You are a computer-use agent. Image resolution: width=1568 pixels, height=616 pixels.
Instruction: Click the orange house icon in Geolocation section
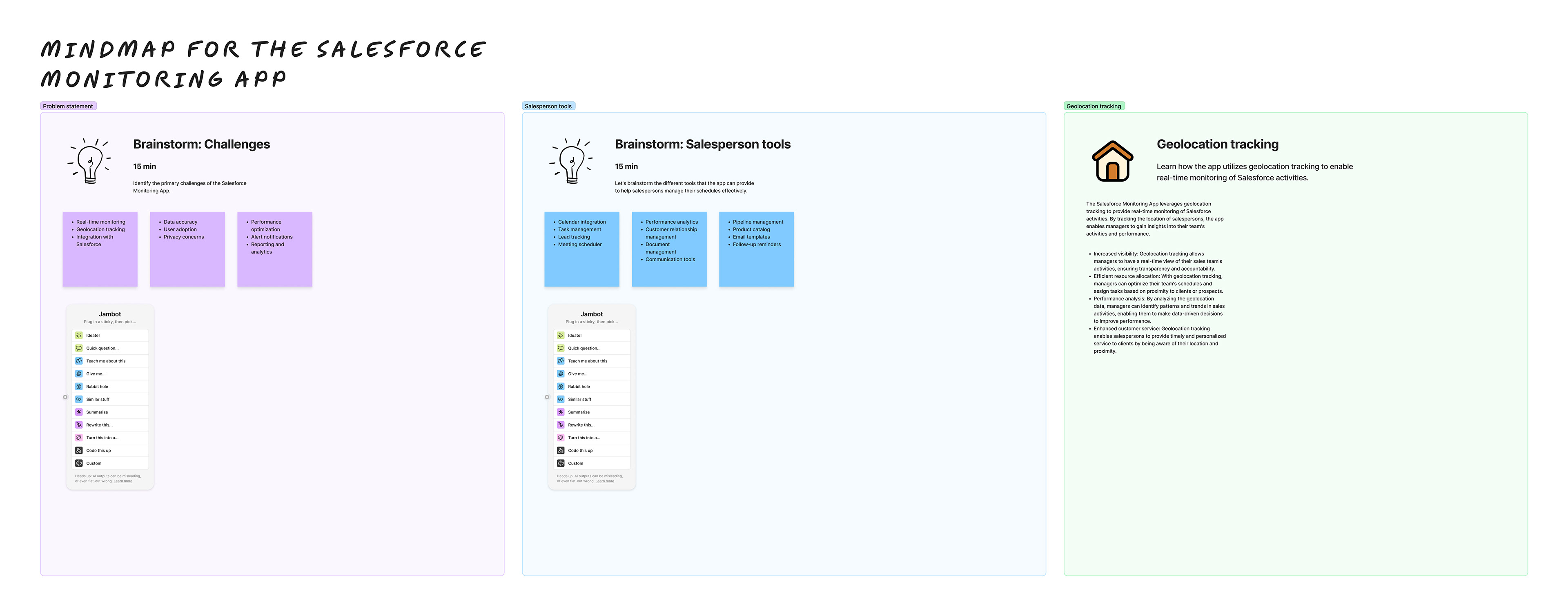click(1112, 161)
